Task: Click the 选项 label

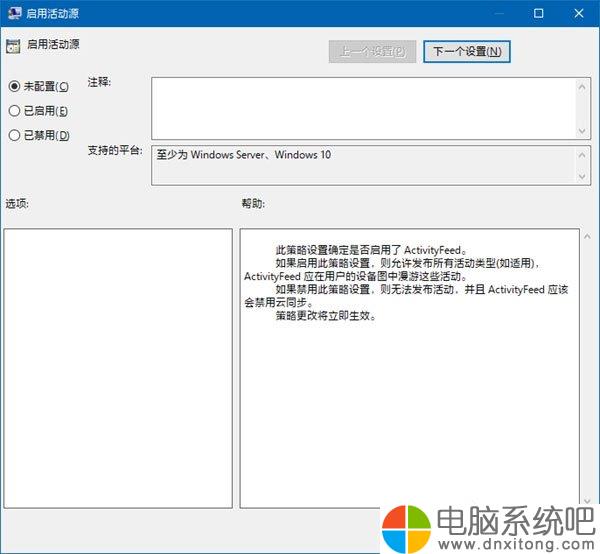Action: coord(17,203)
